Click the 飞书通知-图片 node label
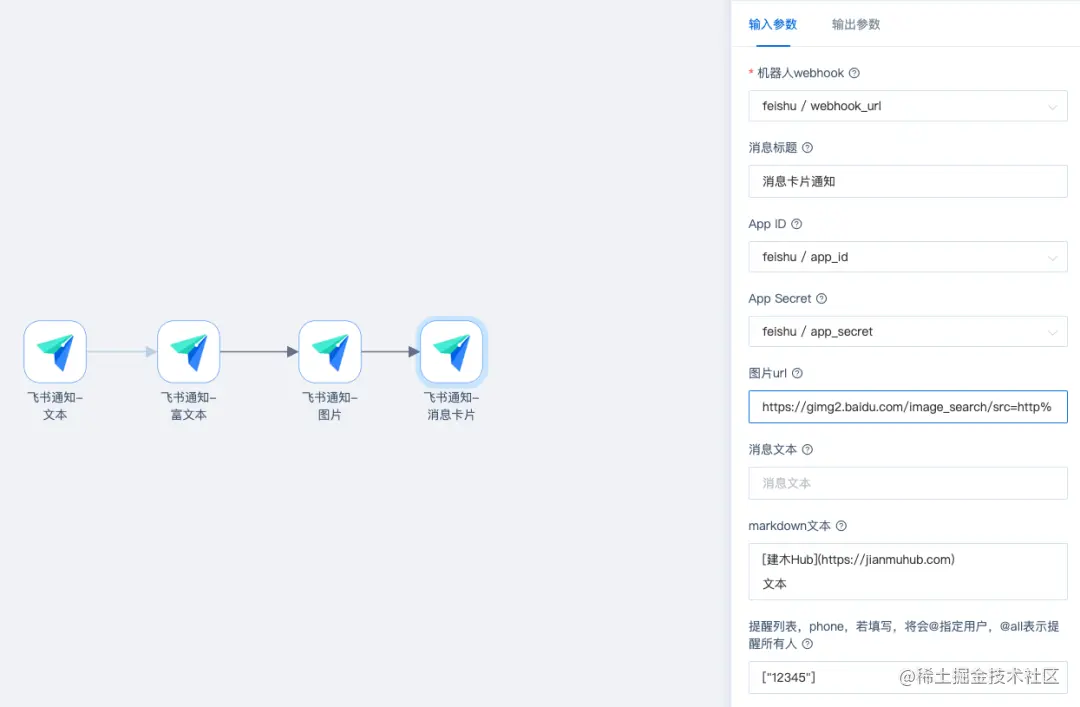This screenshot has width=1080, height=707. 330,406
